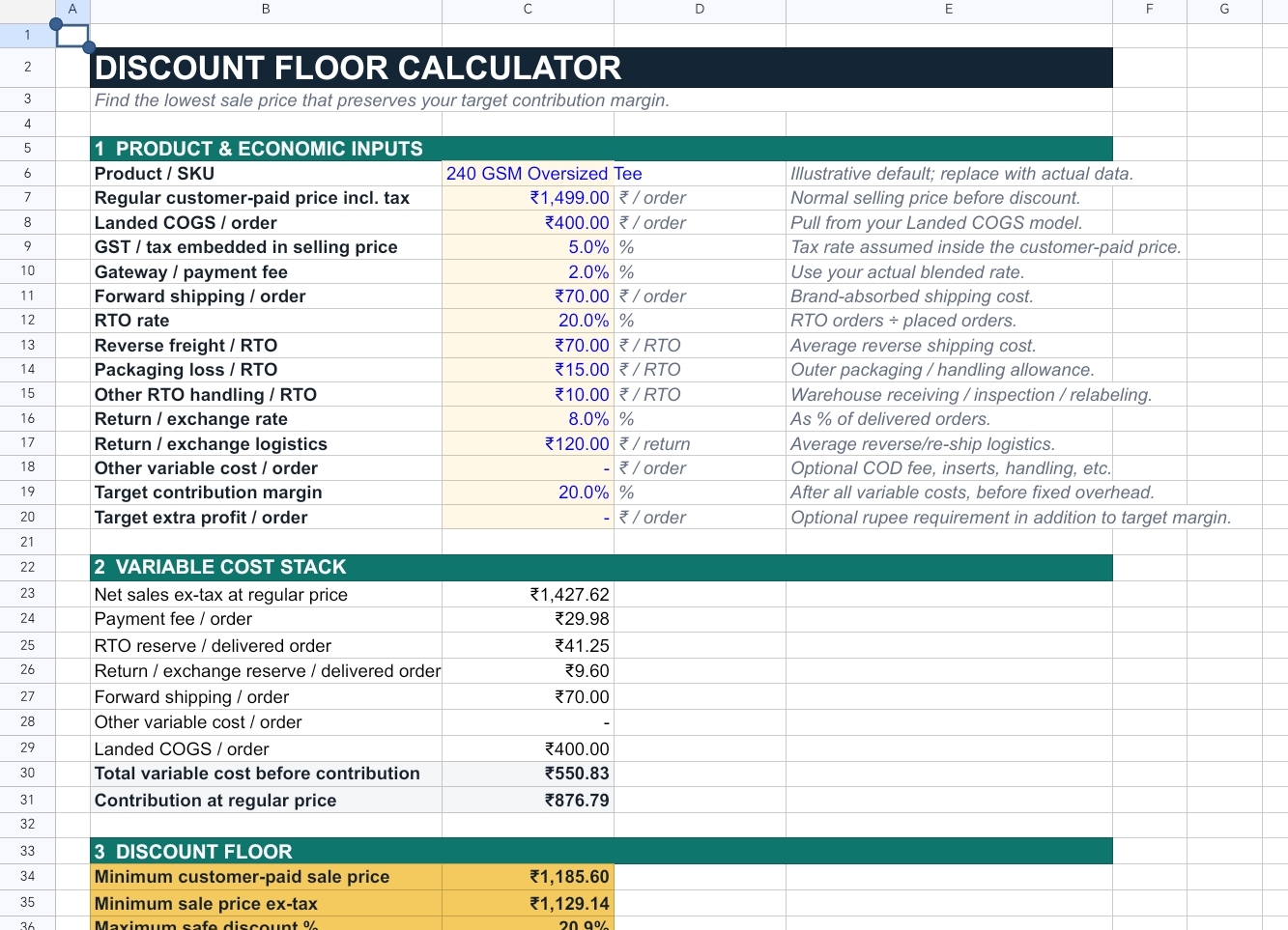Screen dimensions: 1288x930
Task: Click Payment fee value ₹29.98
Action: 528,619
